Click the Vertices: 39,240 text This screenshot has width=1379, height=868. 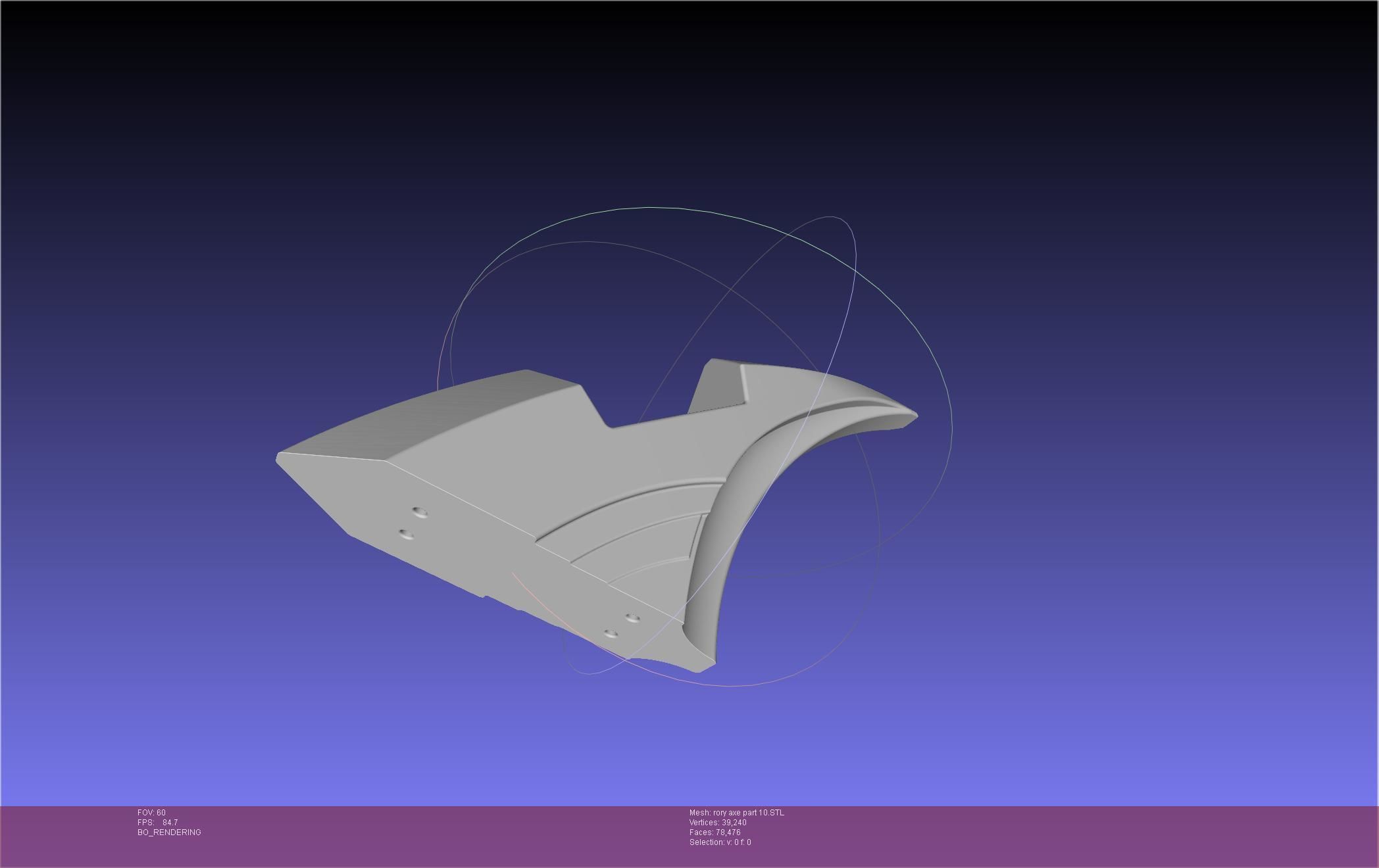tap(717, 823)
